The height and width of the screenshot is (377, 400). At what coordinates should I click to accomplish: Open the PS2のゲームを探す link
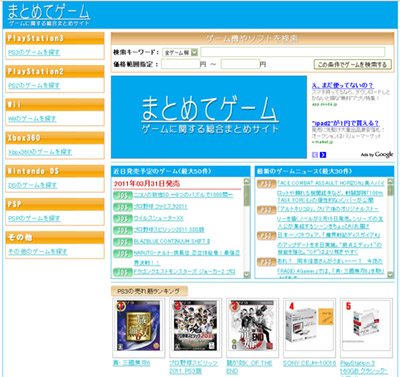coord(34,86)
